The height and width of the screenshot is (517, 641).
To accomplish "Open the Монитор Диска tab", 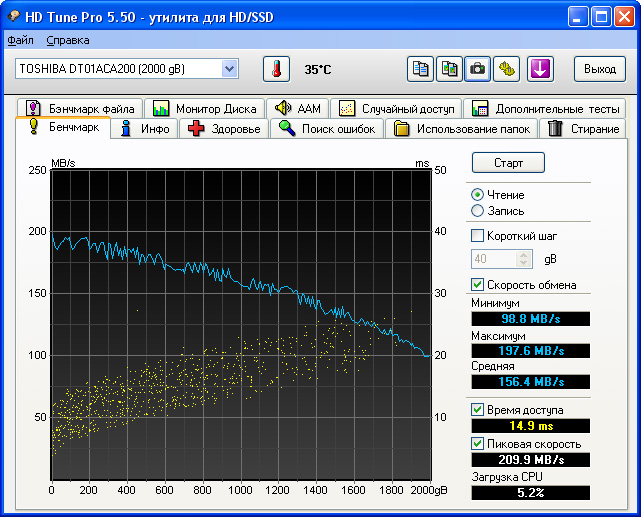I will (x=204, y=108).
